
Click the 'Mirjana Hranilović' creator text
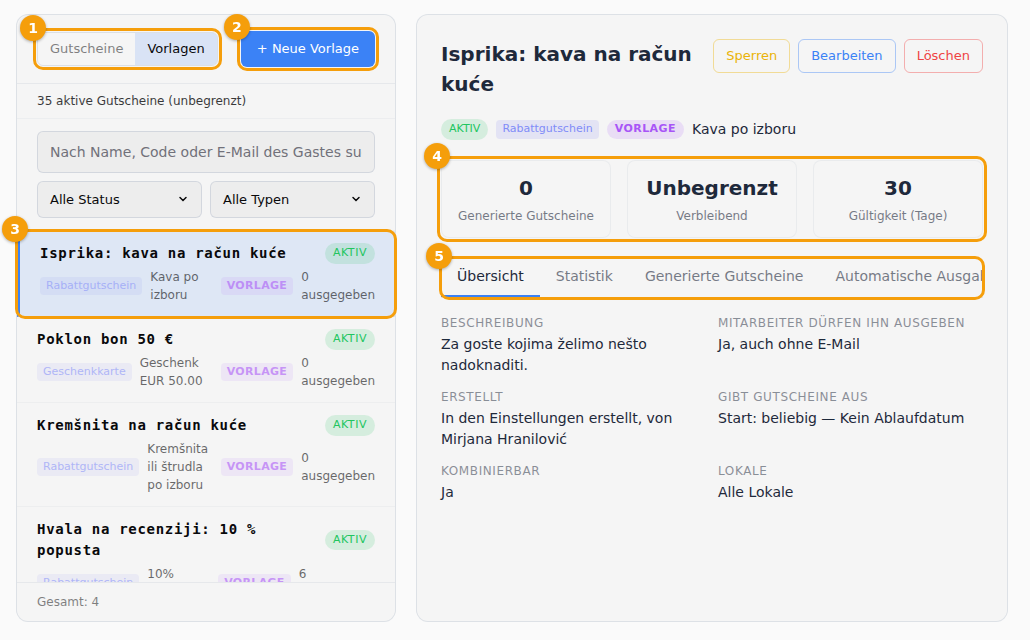point(504,440)
